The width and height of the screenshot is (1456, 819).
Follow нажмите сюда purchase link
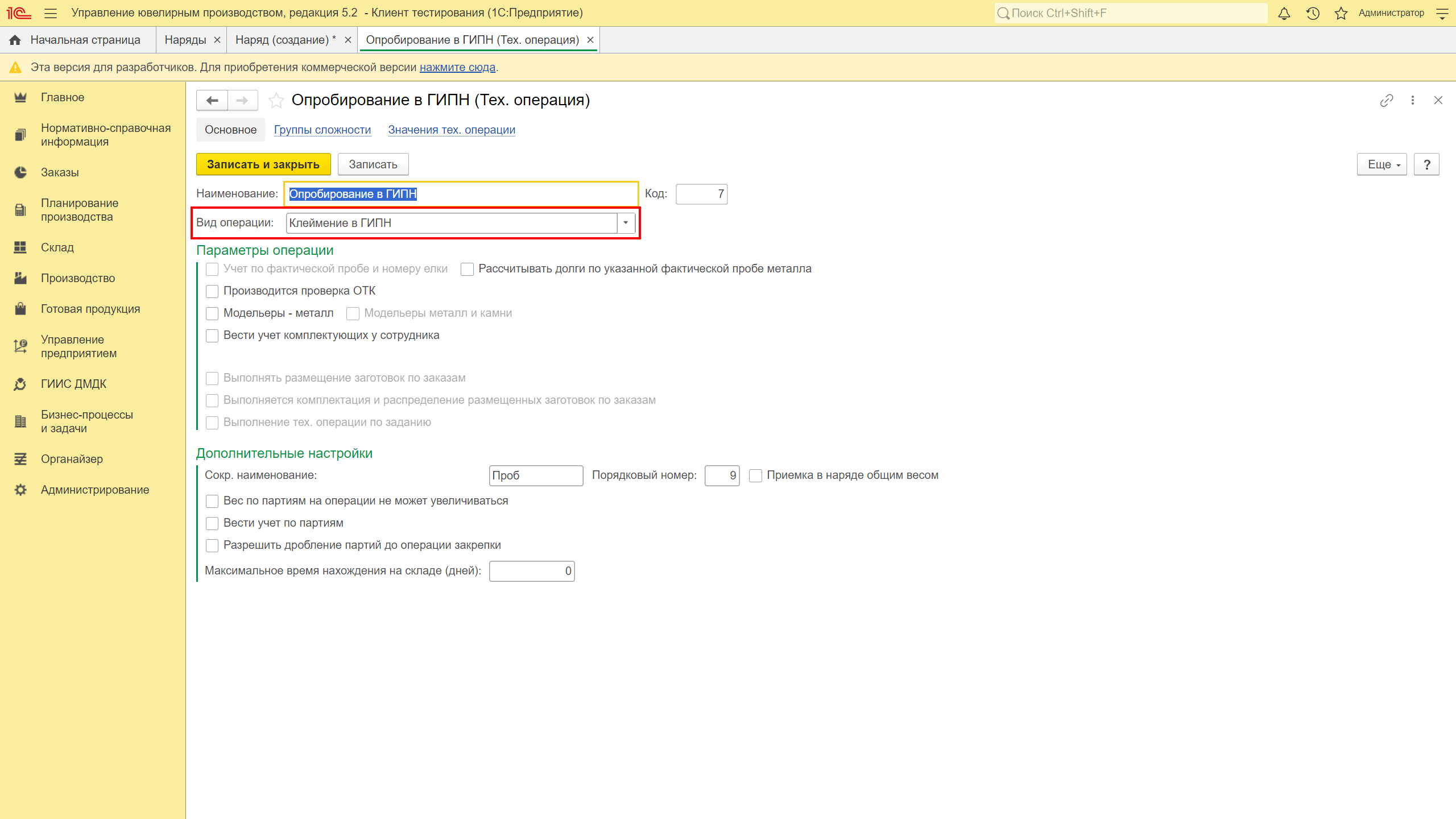pyautogui.click(x=457, y=67)
